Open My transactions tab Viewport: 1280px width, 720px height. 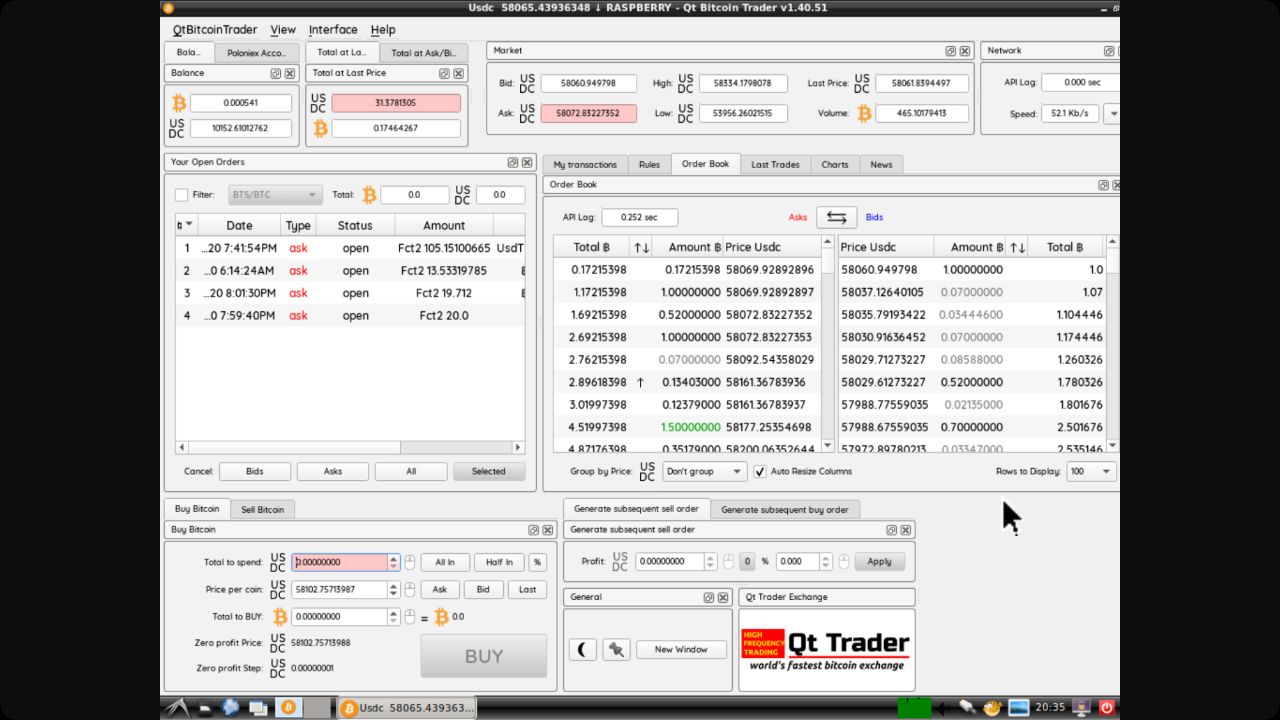coord(585,164)
